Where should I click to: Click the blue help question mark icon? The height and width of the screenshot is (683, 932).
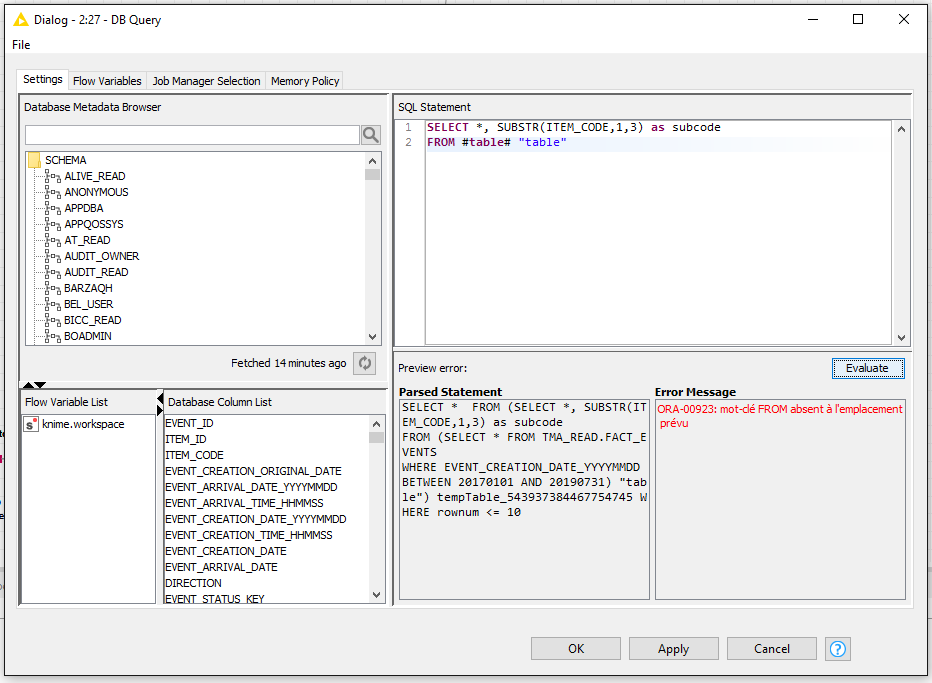coord(838,649)
